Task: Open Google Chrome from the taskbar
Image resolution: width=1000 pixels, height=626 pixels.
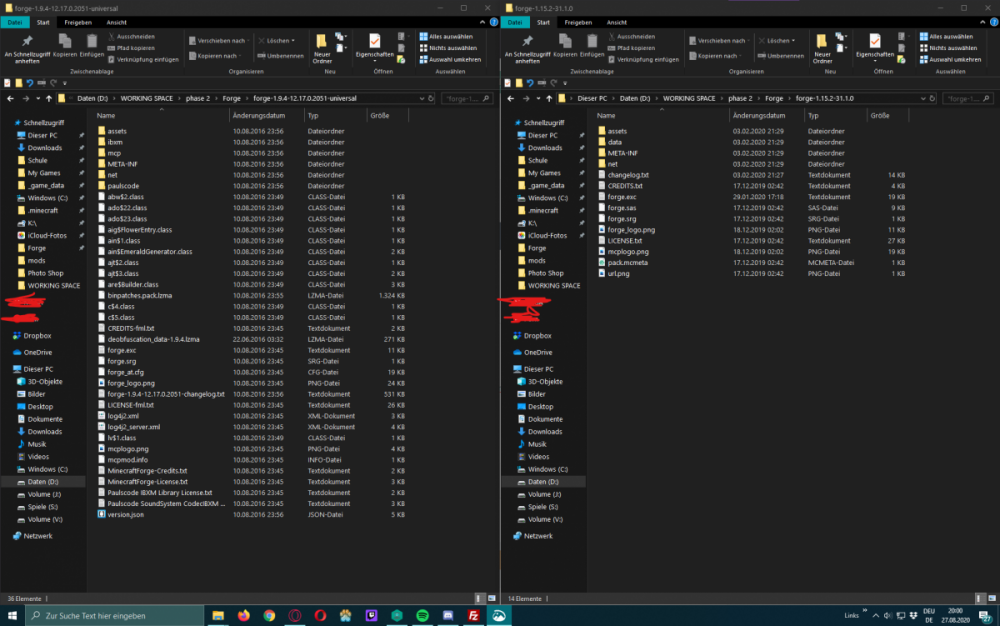Action: tap(269, 615)
